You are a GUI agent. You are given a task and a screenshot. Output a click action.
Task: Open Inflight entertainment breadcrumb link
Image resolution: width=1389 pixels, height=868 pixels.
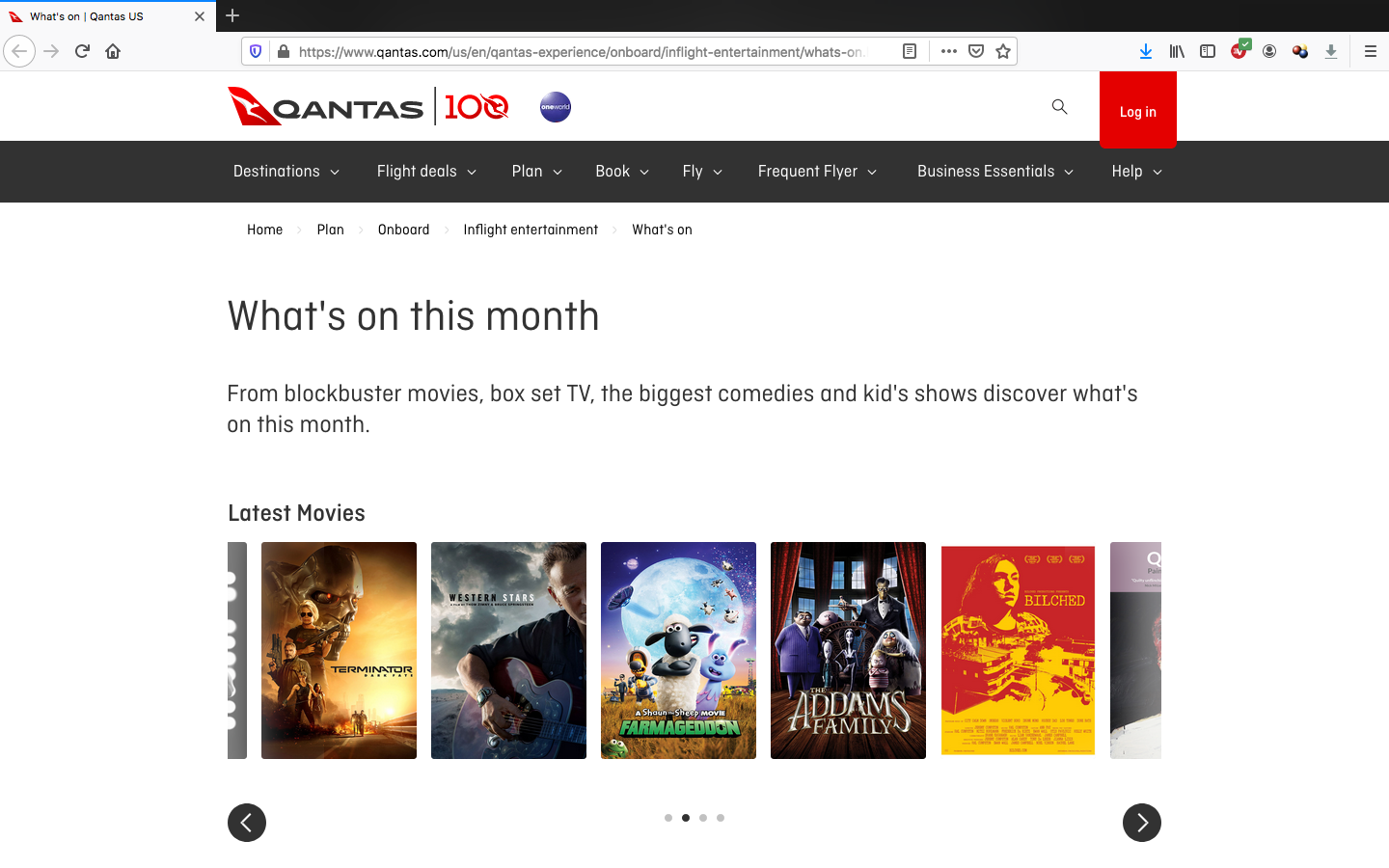tap(531, 230)
